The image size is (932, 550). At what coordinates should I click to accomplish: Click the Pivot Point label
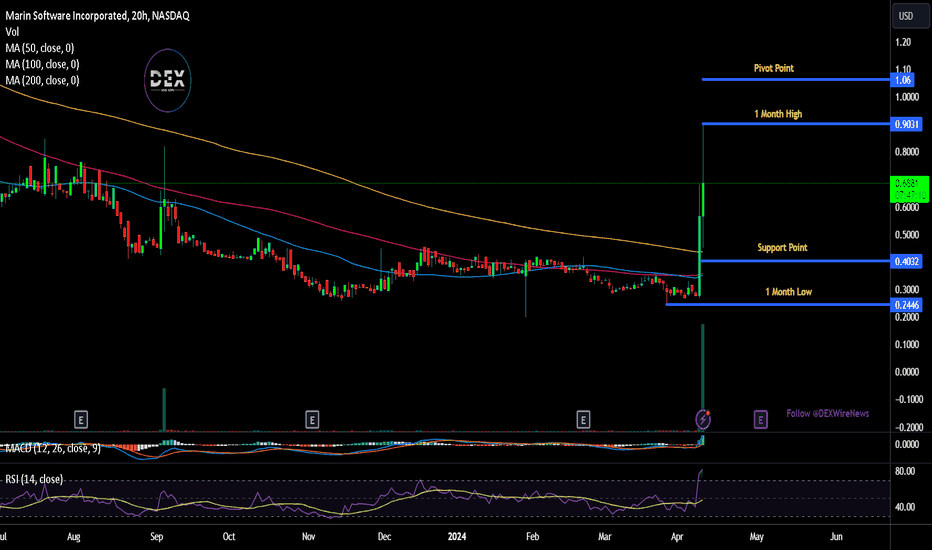773,68
